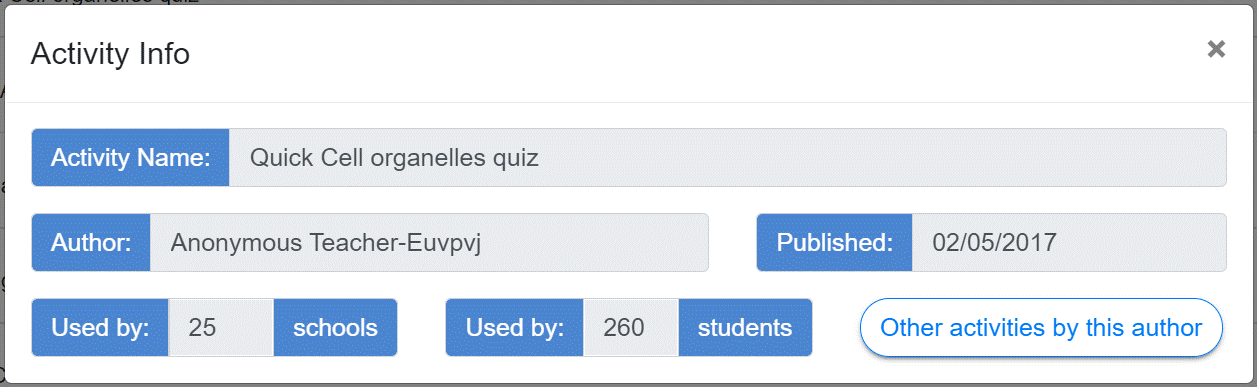Click the Author label
The image size is (1257, 387).
91,242
